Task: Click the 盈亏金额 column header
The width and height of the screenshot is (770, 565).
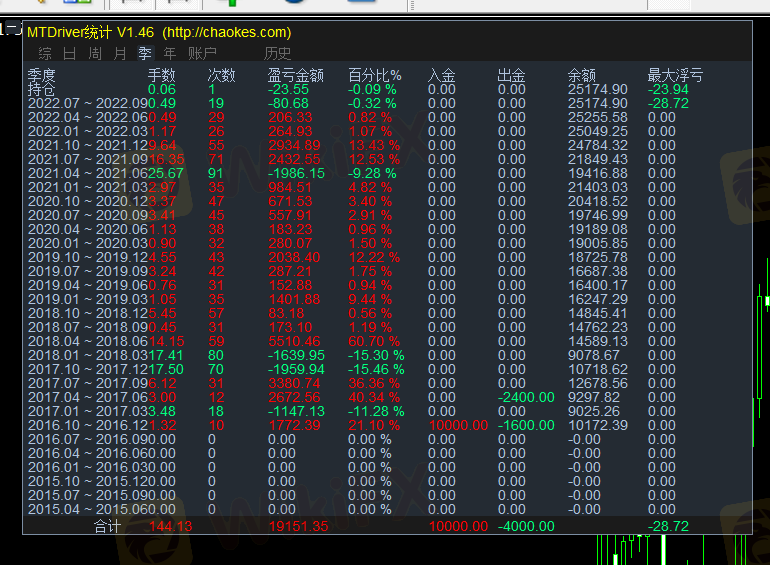Action: [295, 75]
